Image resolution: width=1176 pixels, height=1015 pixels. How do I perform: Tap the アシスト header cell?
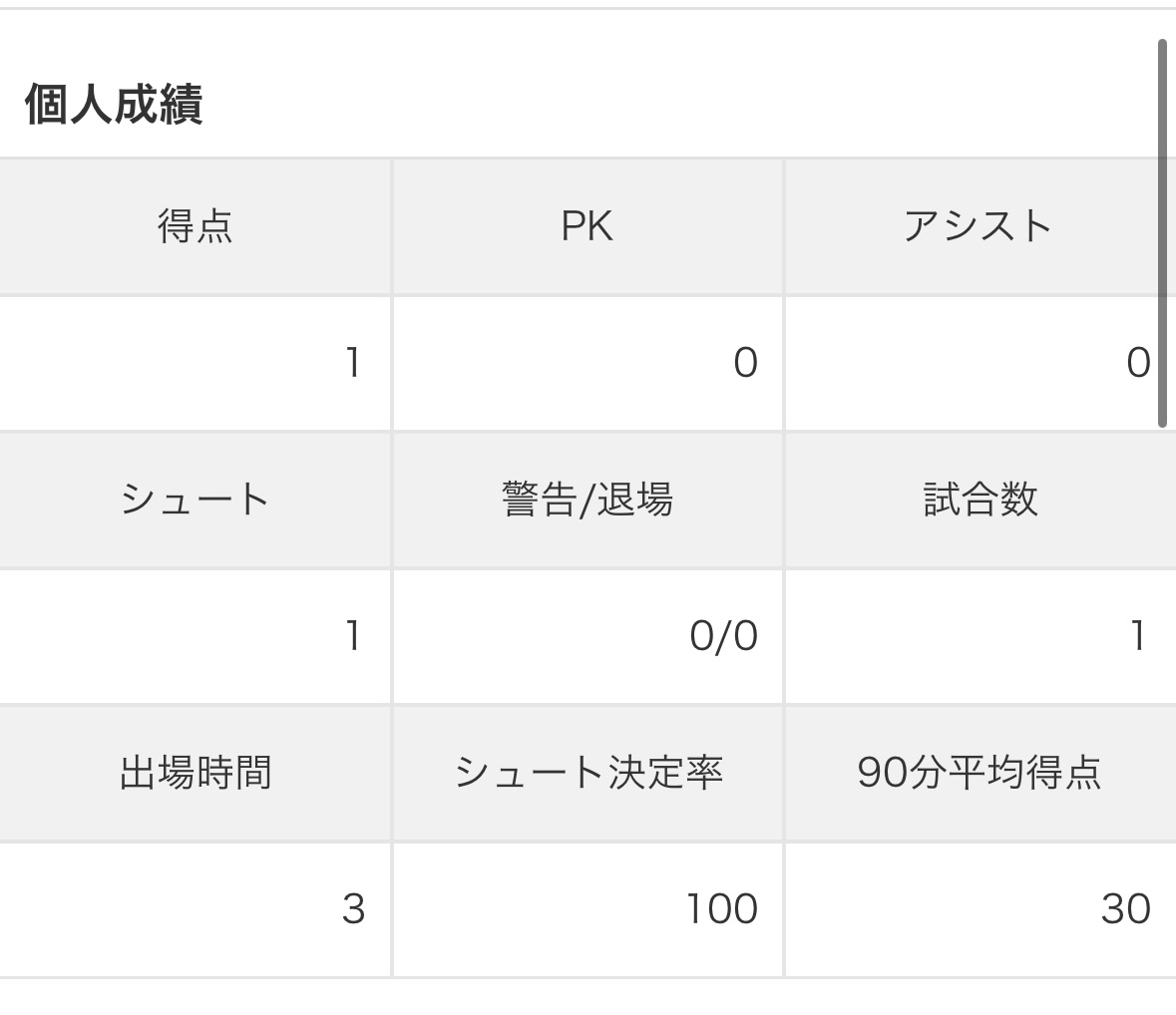(978, 226)
